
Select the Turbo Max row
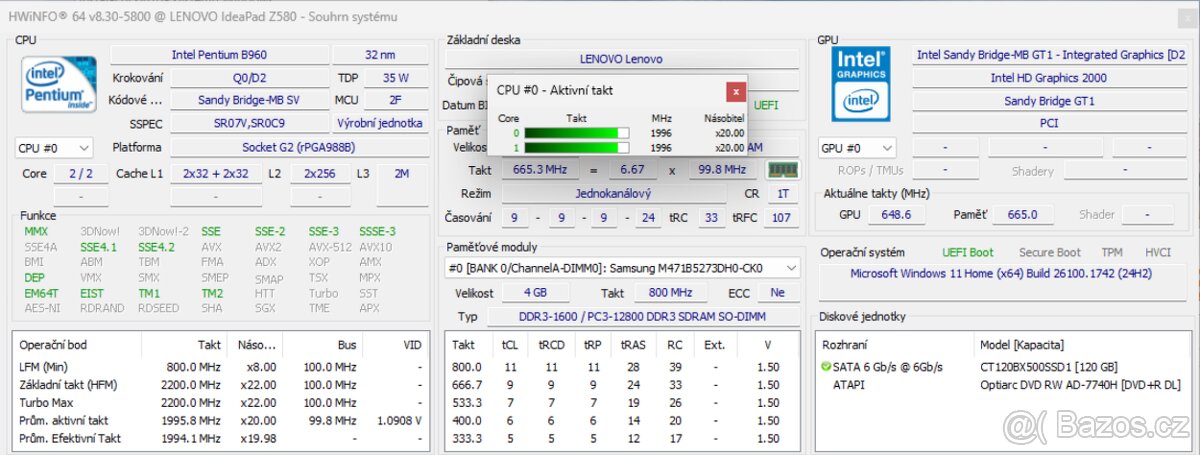point(221,402)
